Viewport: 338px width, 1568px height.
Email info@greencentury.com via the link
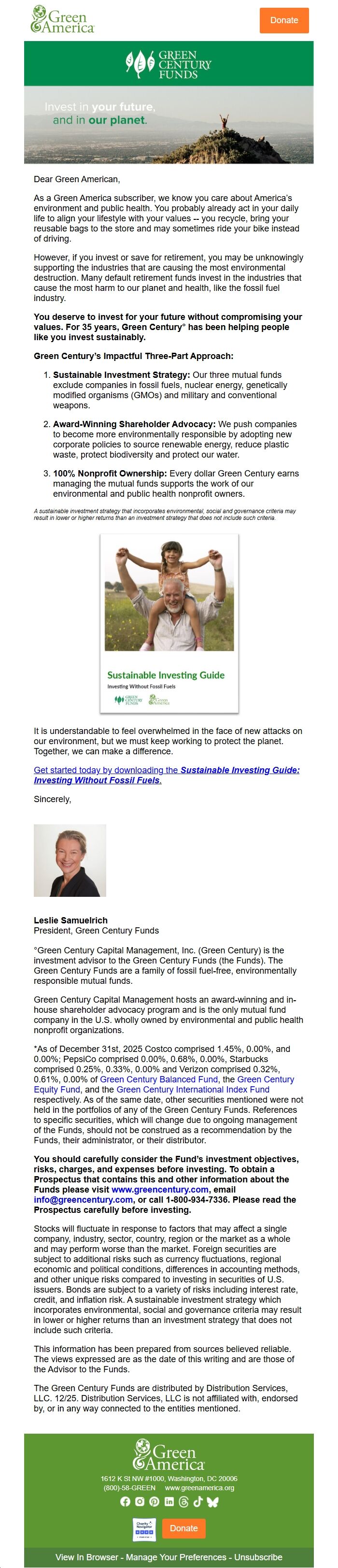click(x=83, y=1200)
